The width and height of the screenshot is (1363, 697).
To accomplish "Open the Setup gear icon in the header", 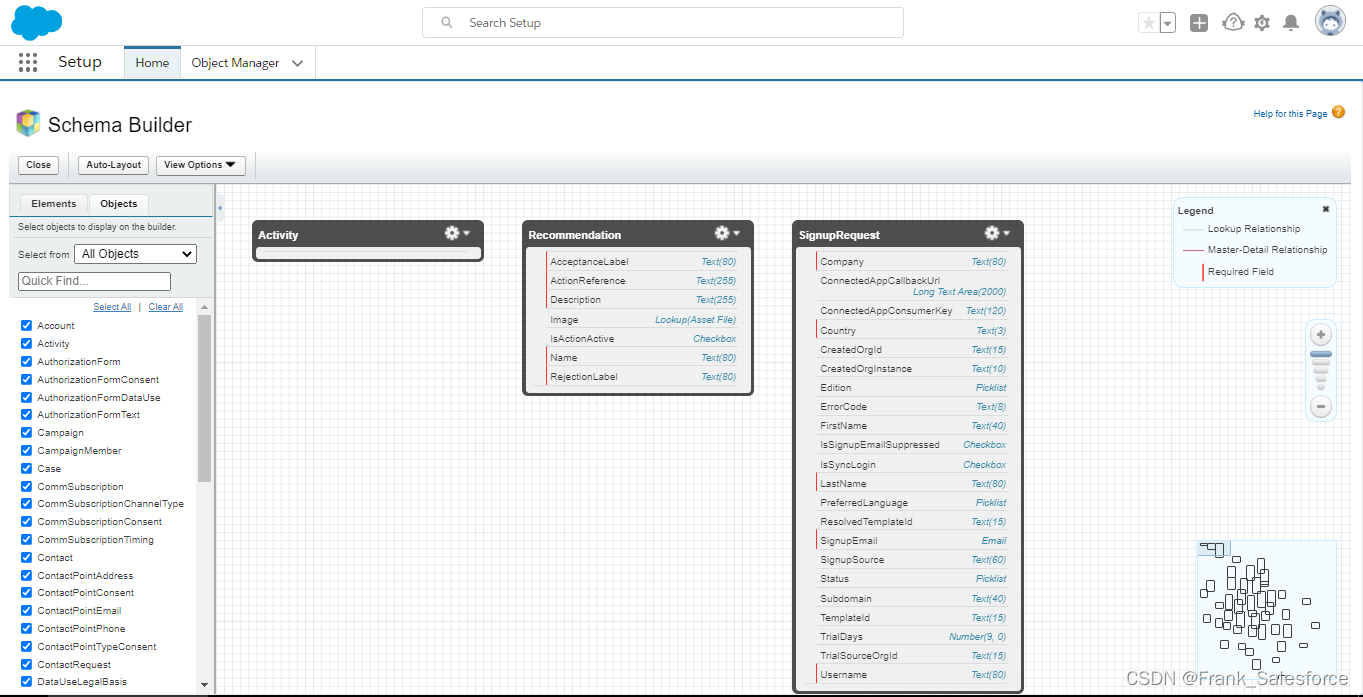I will (1262, 21).
